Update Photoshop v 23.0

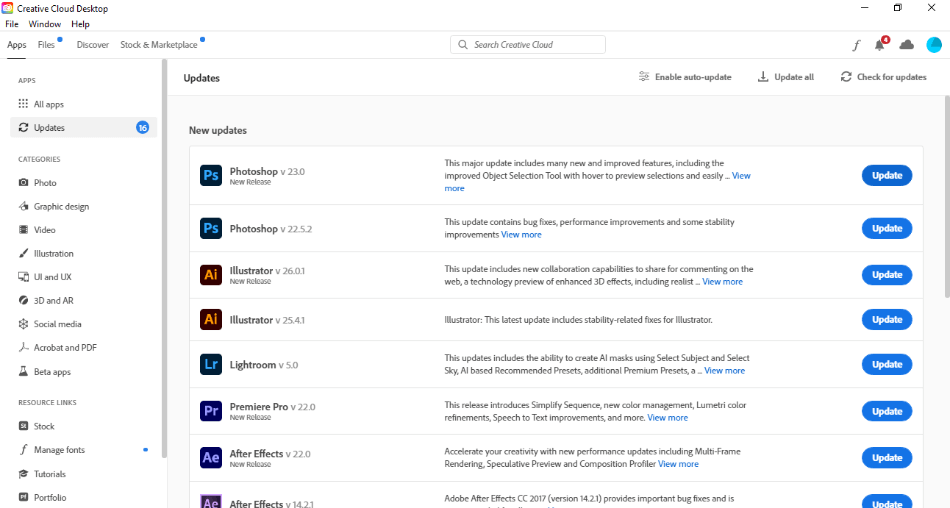887,175
